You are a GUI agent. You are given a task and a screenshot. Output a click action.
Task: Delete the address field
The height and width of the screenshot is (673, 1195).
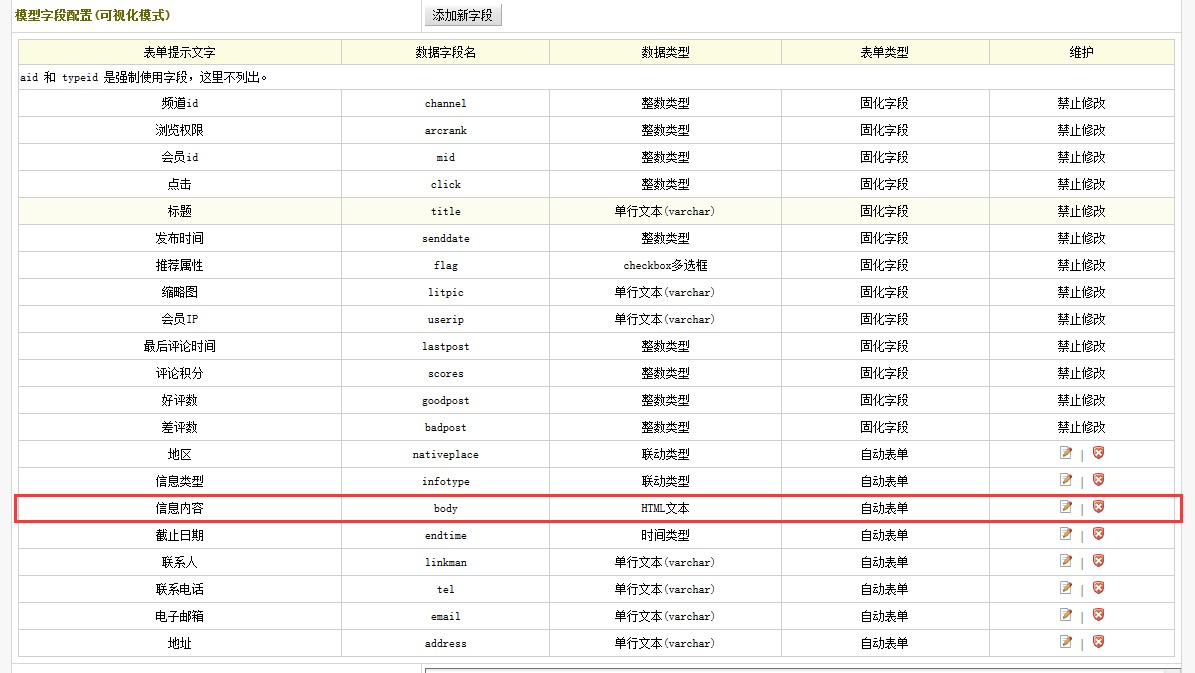(1098, 643)
